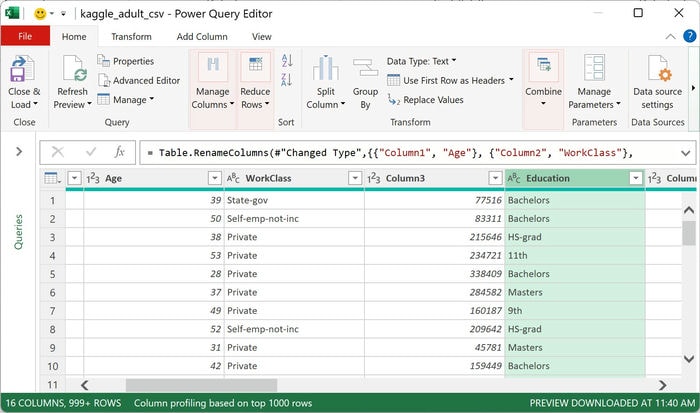Click the Refresh Preview icon
The width and height of the screenshot is (700, 413).
[75, 68]
